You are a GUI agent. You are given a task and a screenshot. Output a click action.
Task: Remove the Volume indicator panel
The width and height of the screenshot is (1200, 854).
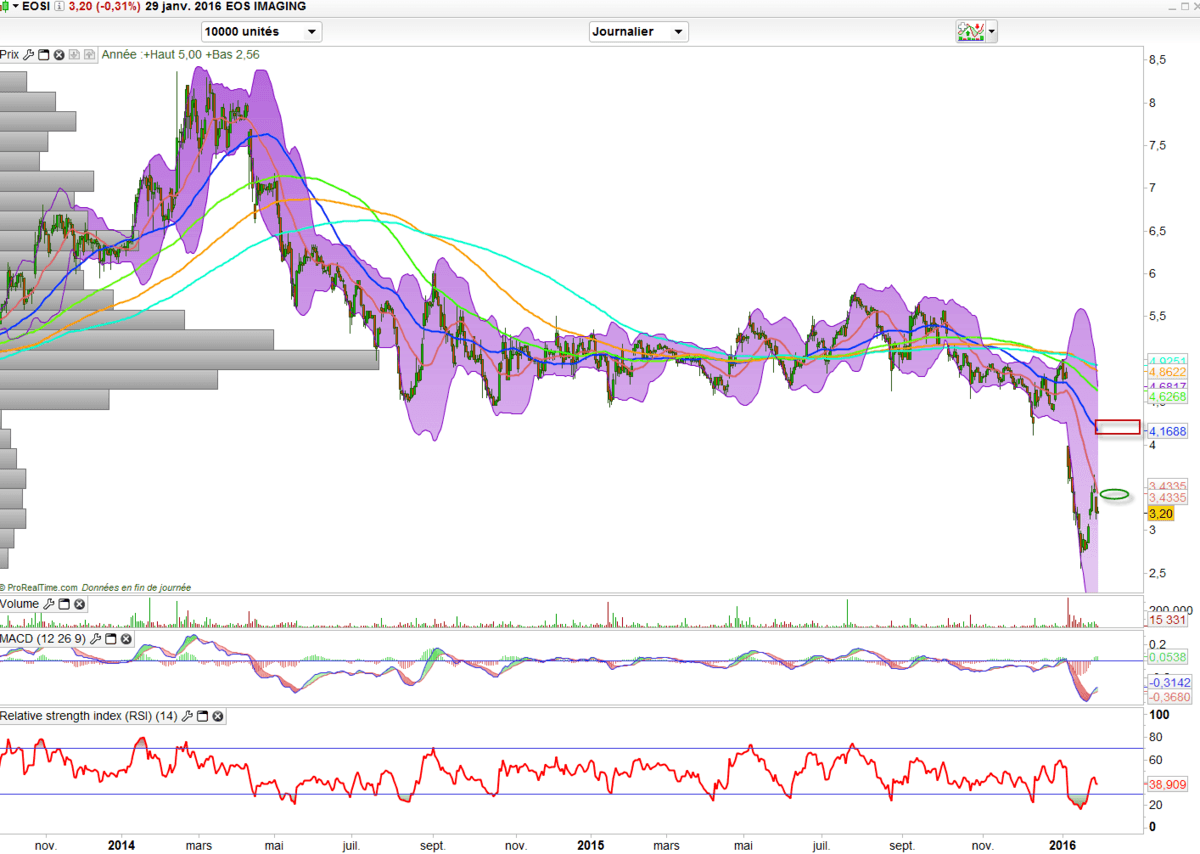(x=79, y=604)
